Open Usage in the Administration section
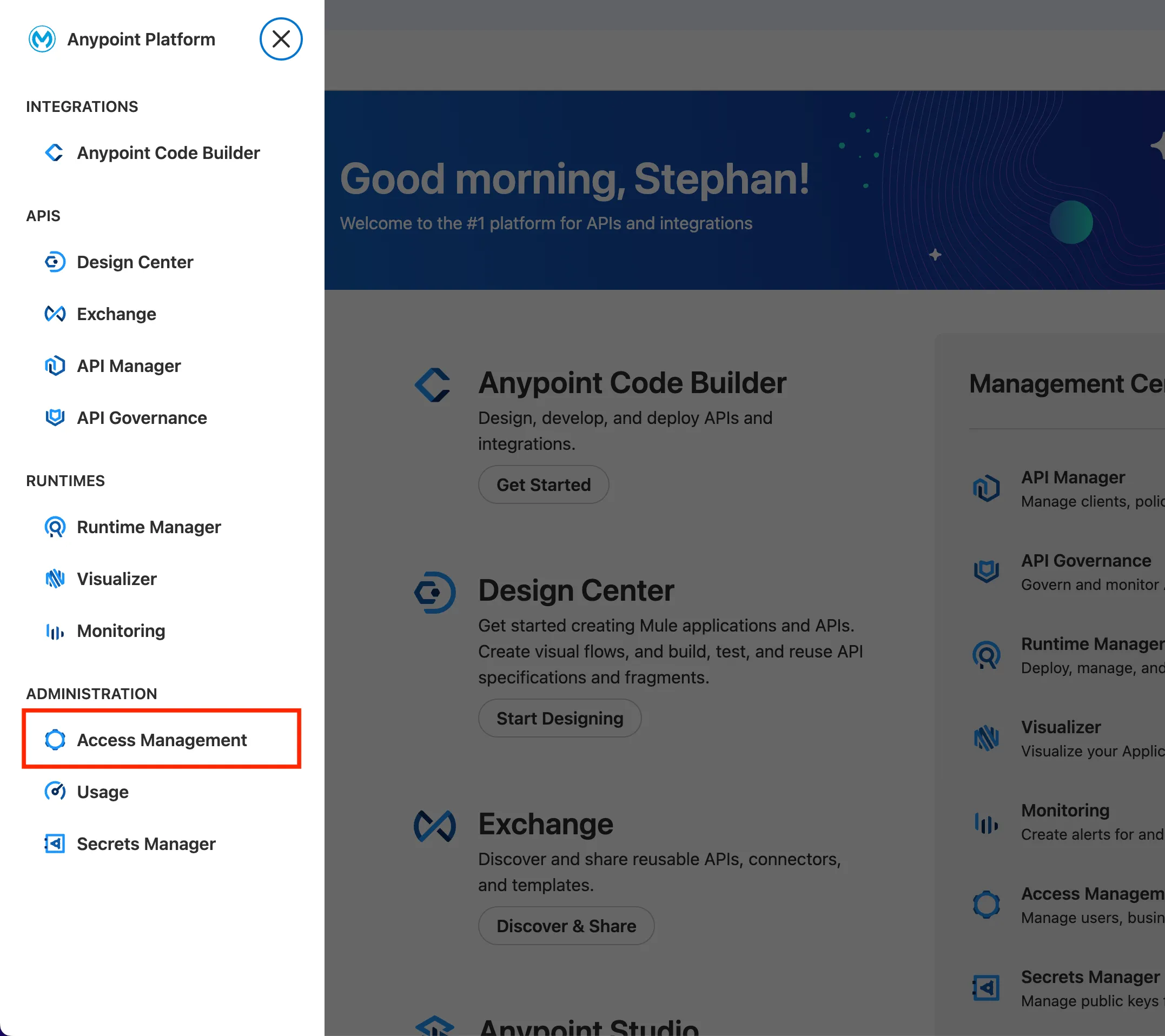The height and width of the screenshot is (1036, 1165). click(x=103, y=792)
